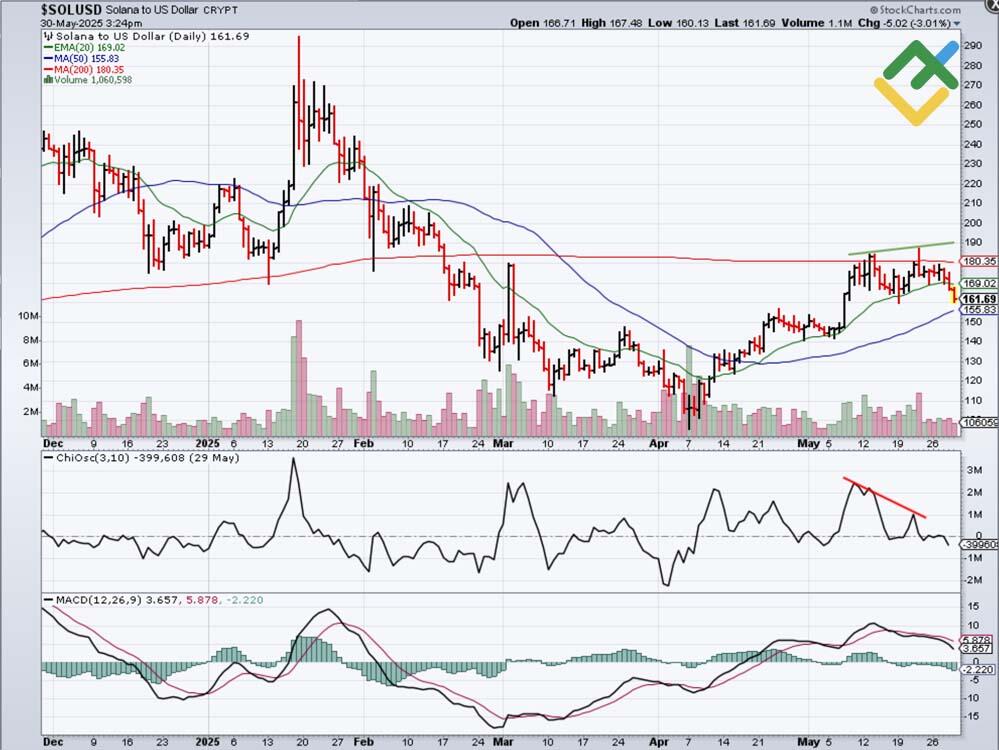
Task: Select the MACD(12,26,9) indicator label
Action: [89, 599]
